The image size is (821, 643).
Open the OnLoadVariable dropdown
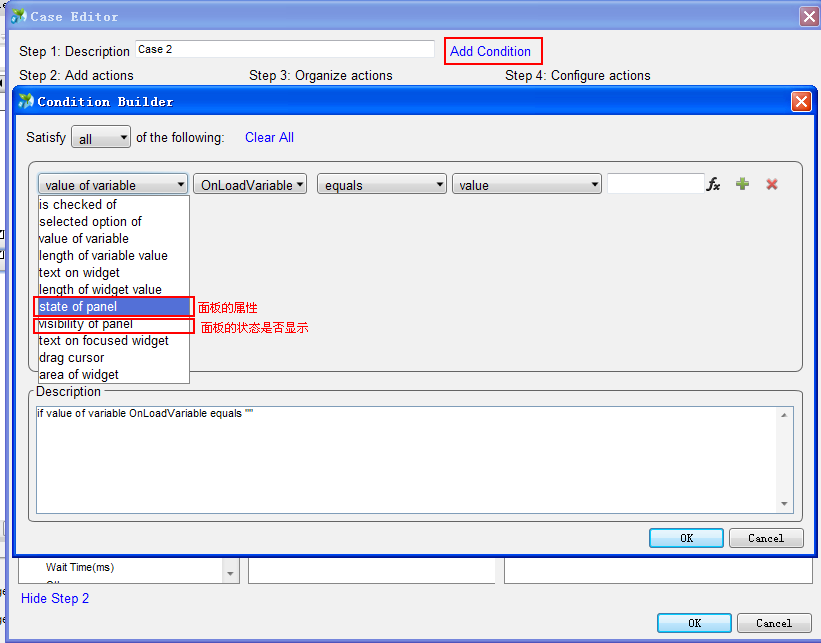tap(250, 184)
